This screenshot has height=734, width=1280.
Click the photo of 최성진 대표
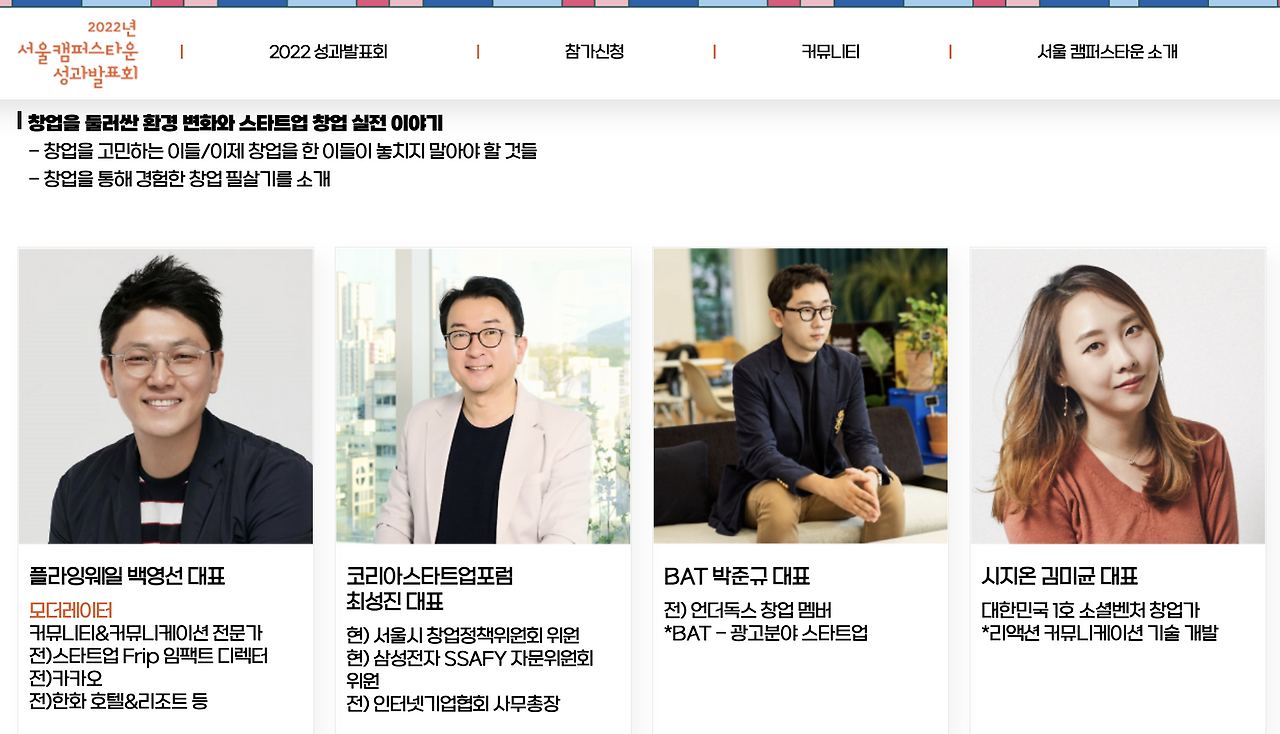point(483,396)
